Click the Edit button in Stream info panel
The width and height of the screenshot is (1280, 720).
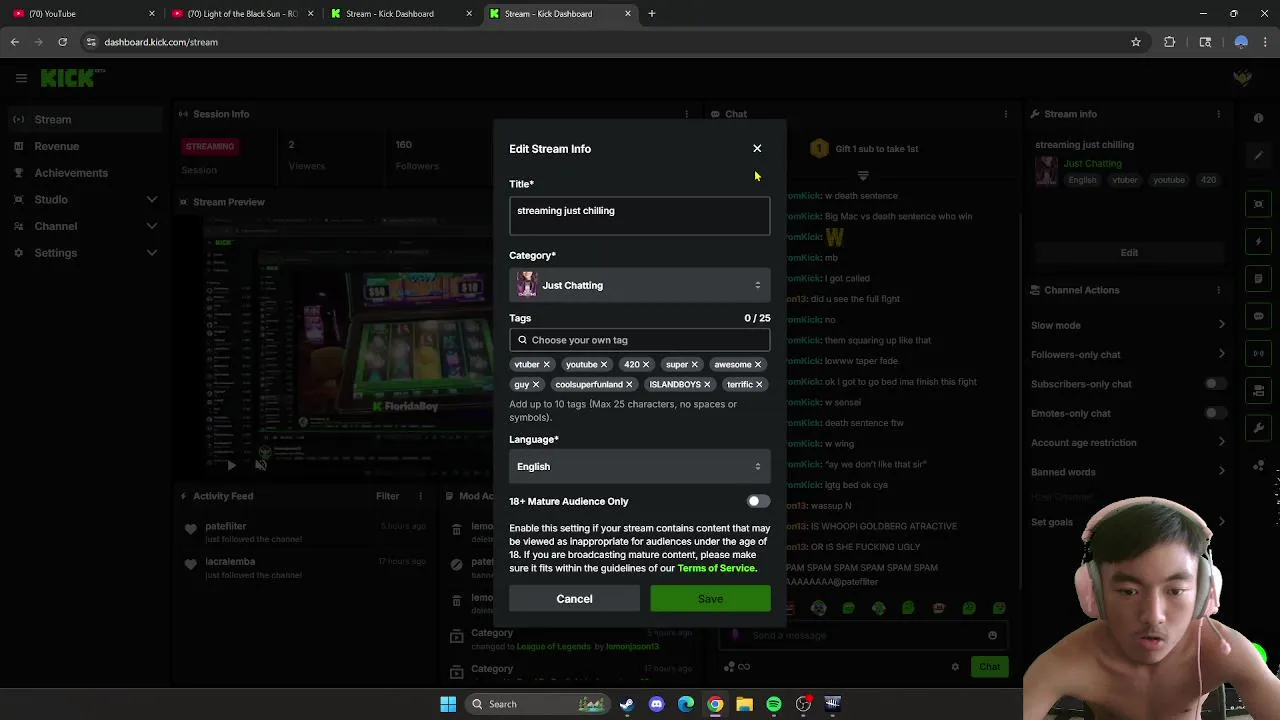pos(1129,253)
